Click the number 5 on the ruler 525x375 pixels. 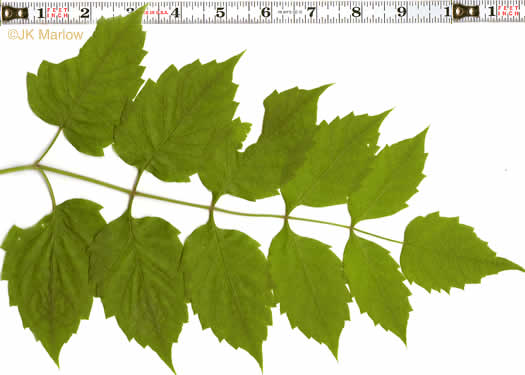coord(220,12)
